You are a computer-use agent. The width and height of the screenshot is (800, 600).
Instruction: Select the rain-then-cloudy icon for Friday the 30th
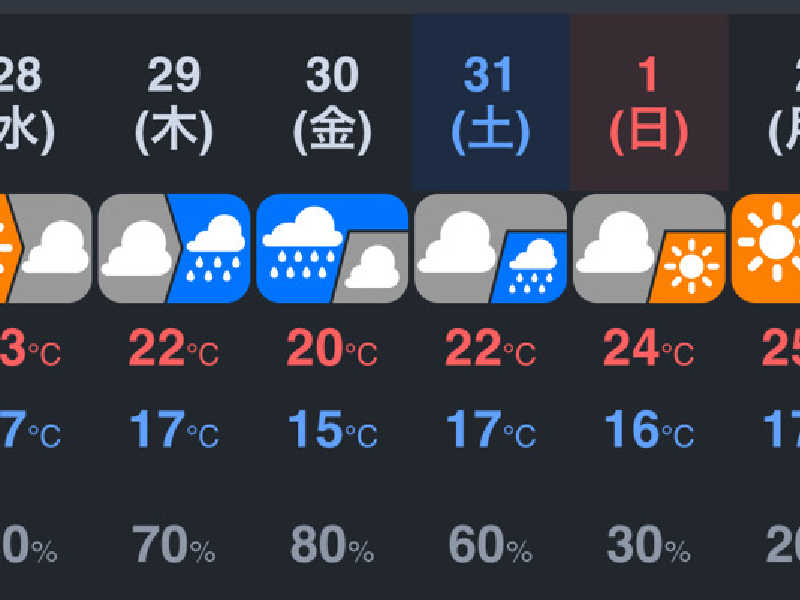pyautogui.click(x=332, y=248)
